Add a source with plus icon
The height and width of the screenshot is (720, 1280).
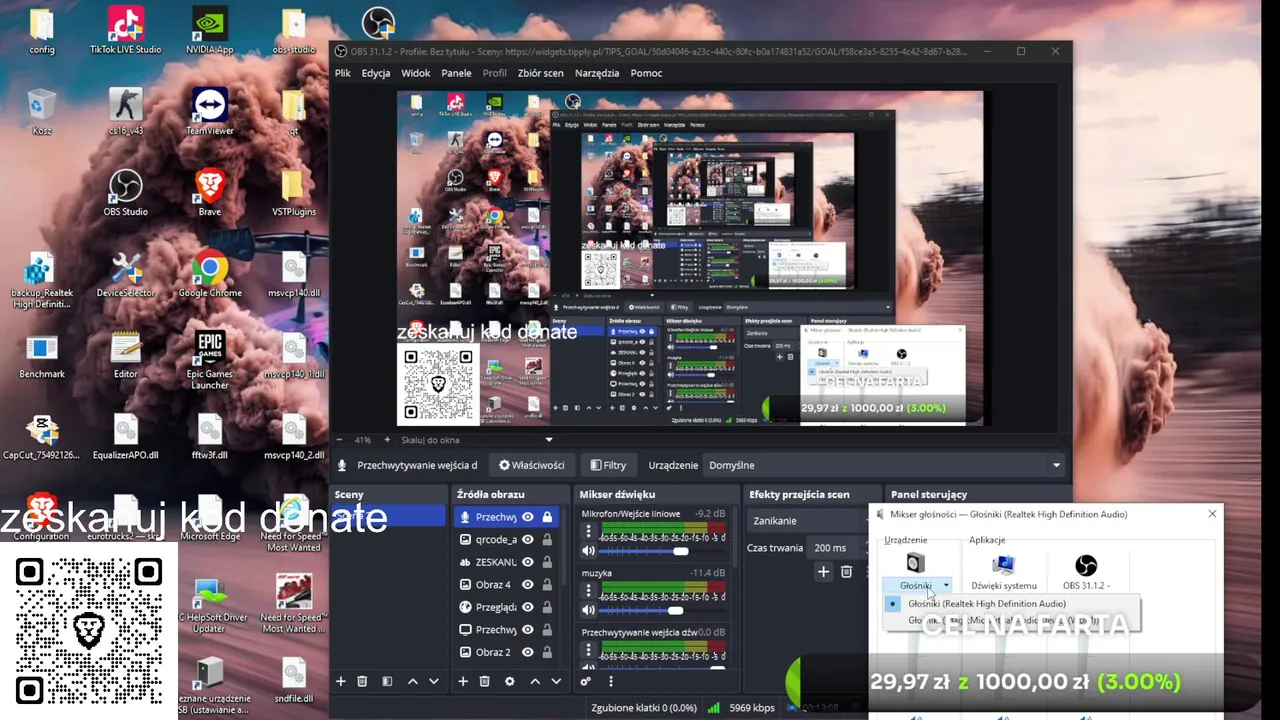463,681
